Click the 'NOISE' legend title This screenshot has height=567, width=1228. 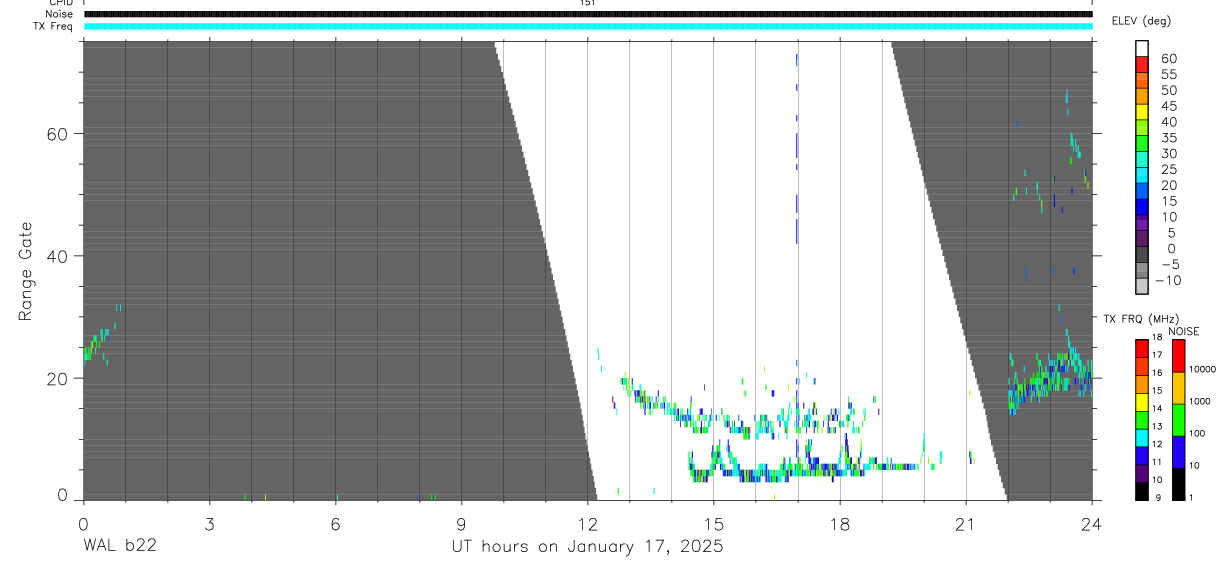1184,331
